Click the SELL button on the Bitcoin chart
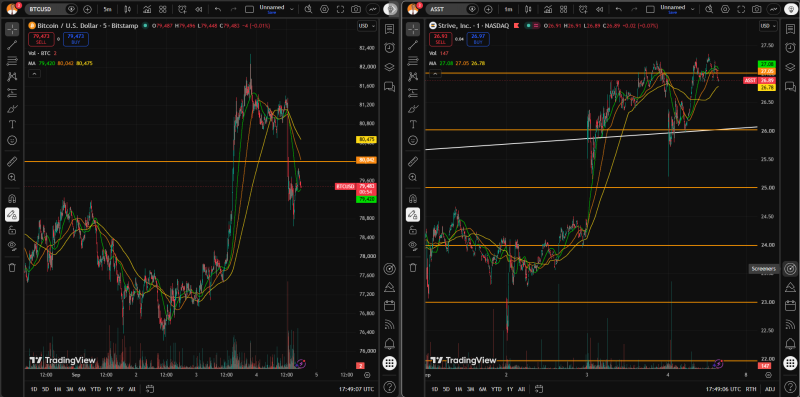 pyautogui.click(x=40, y=39)
